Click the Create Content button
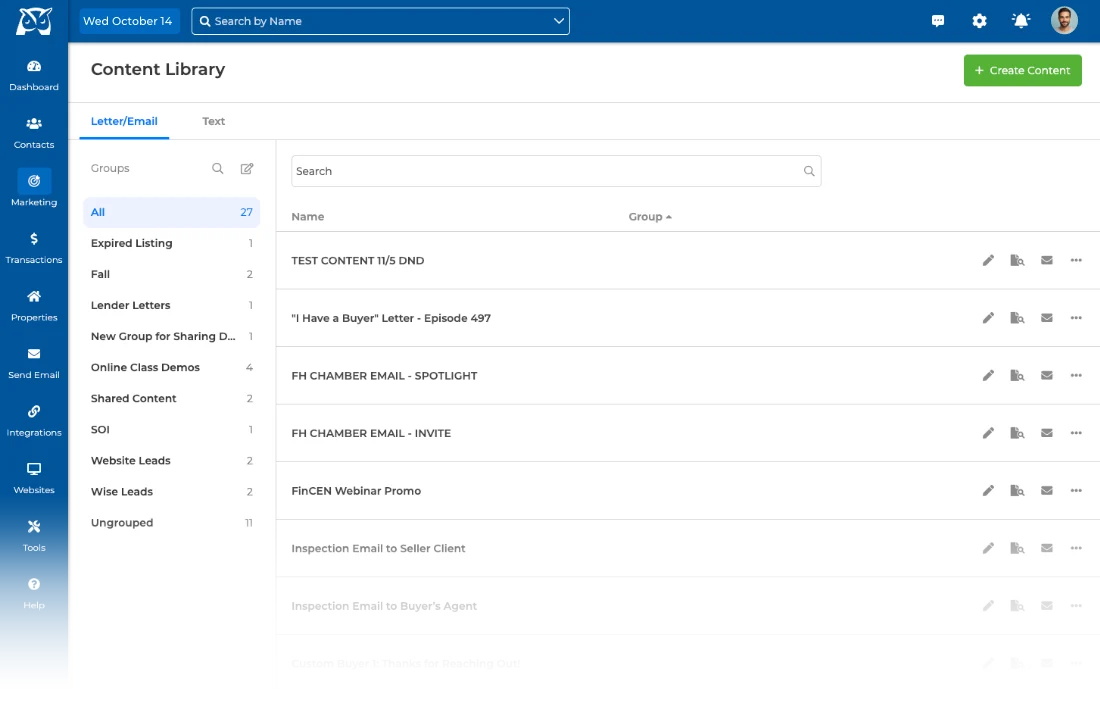The height and width of the screenshot is (702, 1100). point(1022,70)
